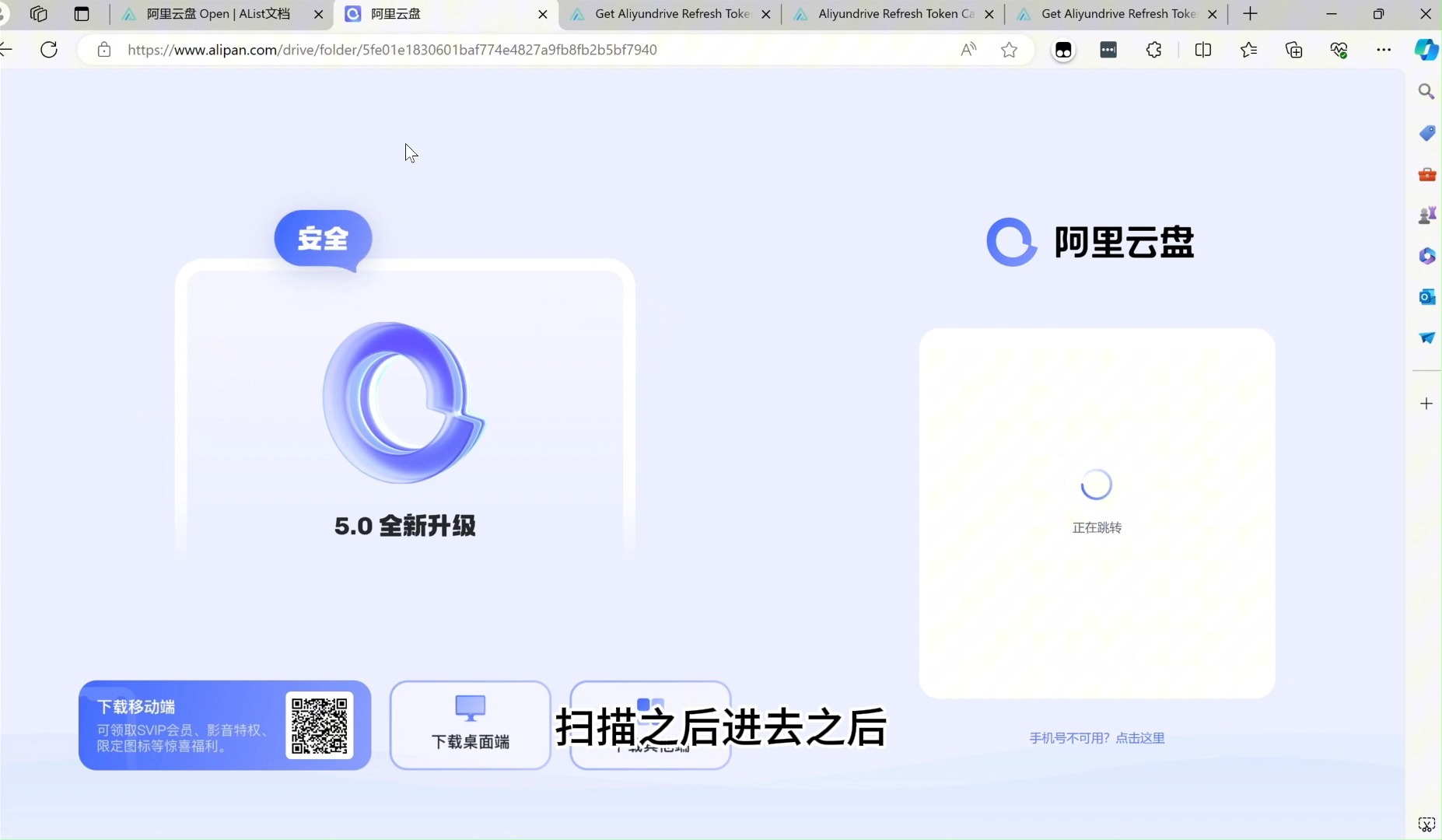1442x840 pixels.
Task: Click the 正在跳转 loading text
Action: [1097, 527]
